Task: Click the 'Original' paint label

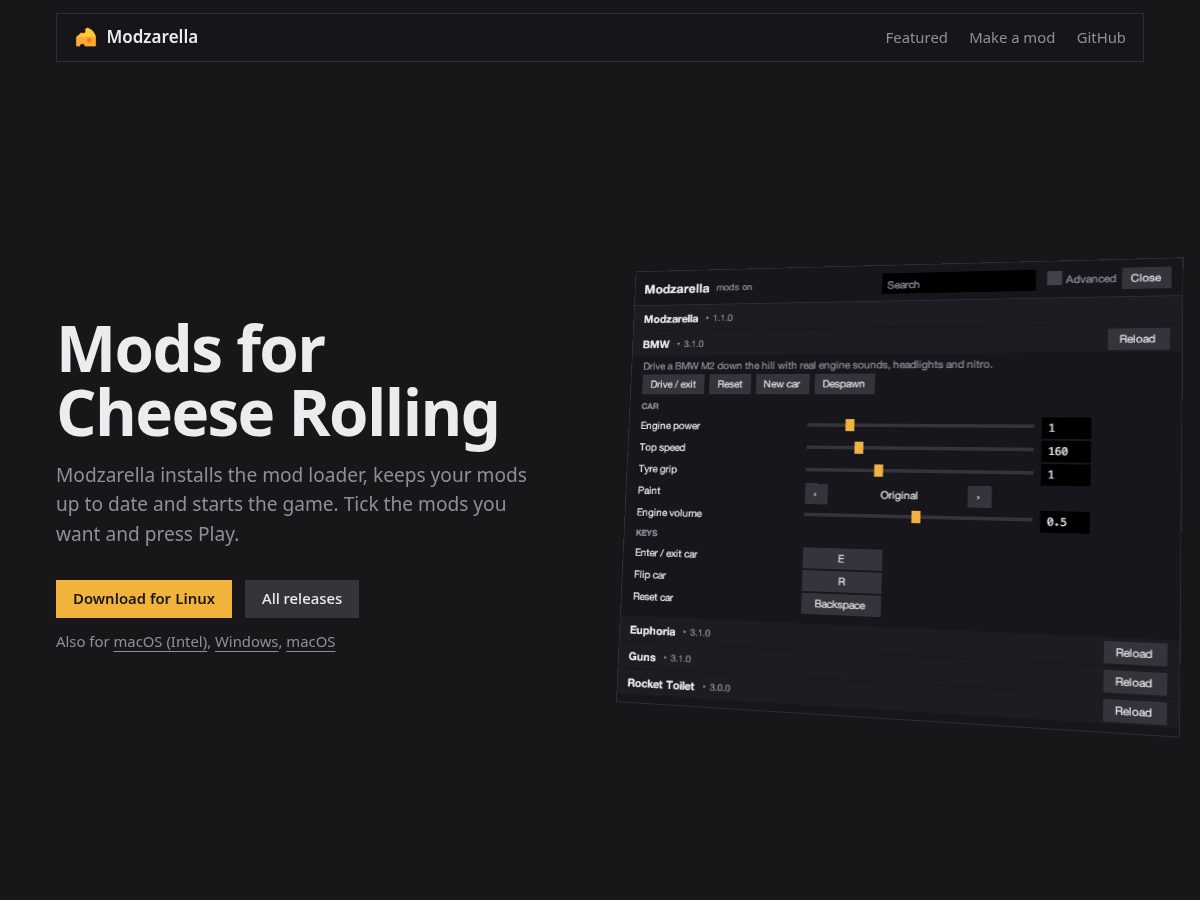Action: (899, 495)
